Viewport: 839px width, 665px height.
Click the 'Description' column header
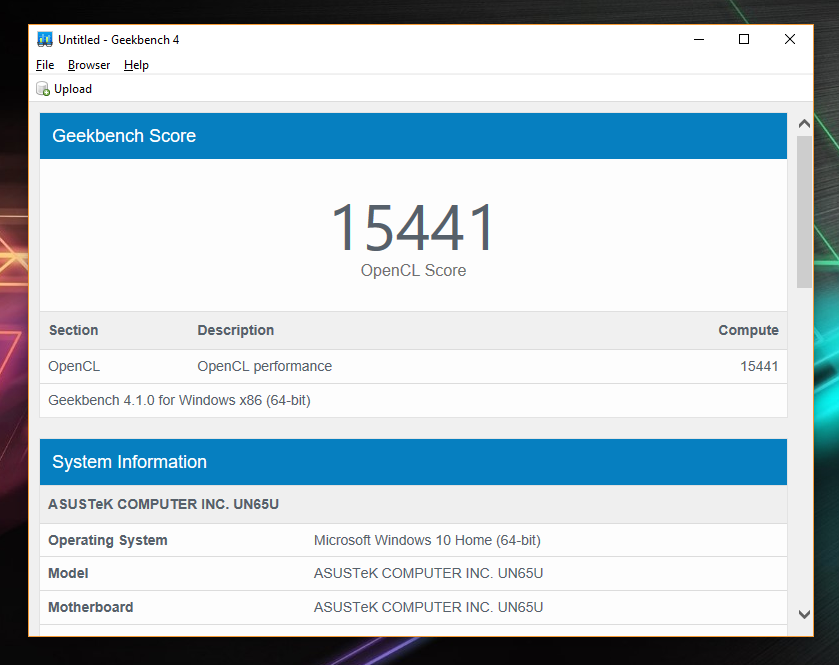[x=236, y=330]
